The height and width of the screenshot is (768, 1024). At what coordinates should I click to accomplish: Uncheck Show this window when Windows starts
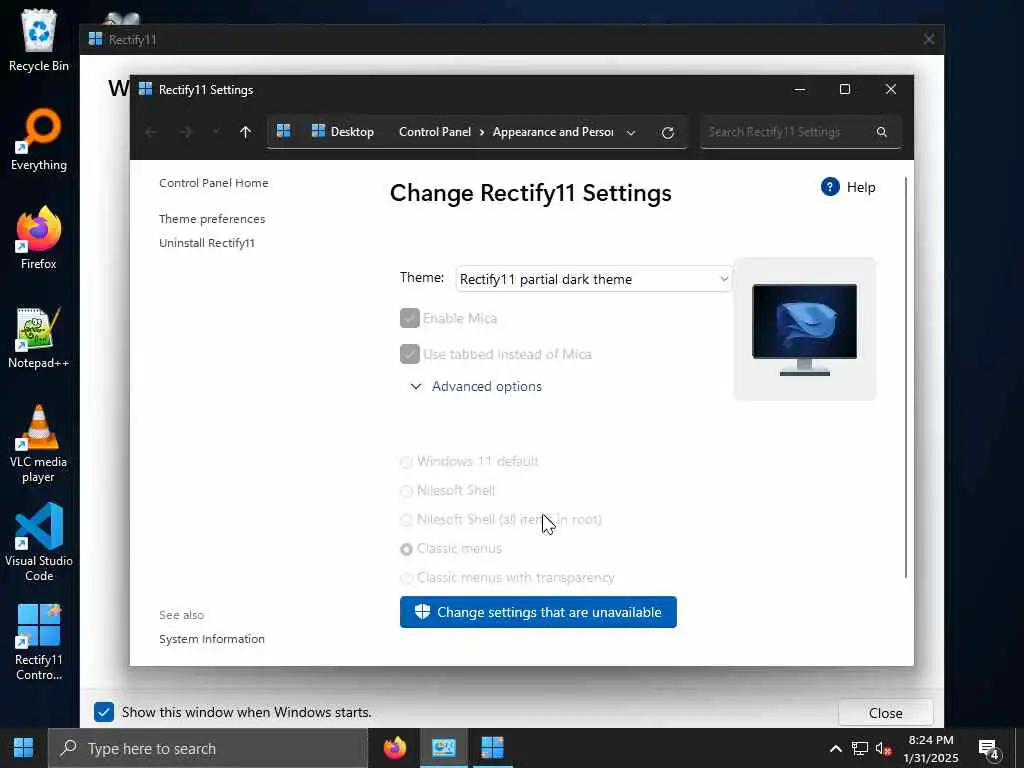(x=104, y=712)
